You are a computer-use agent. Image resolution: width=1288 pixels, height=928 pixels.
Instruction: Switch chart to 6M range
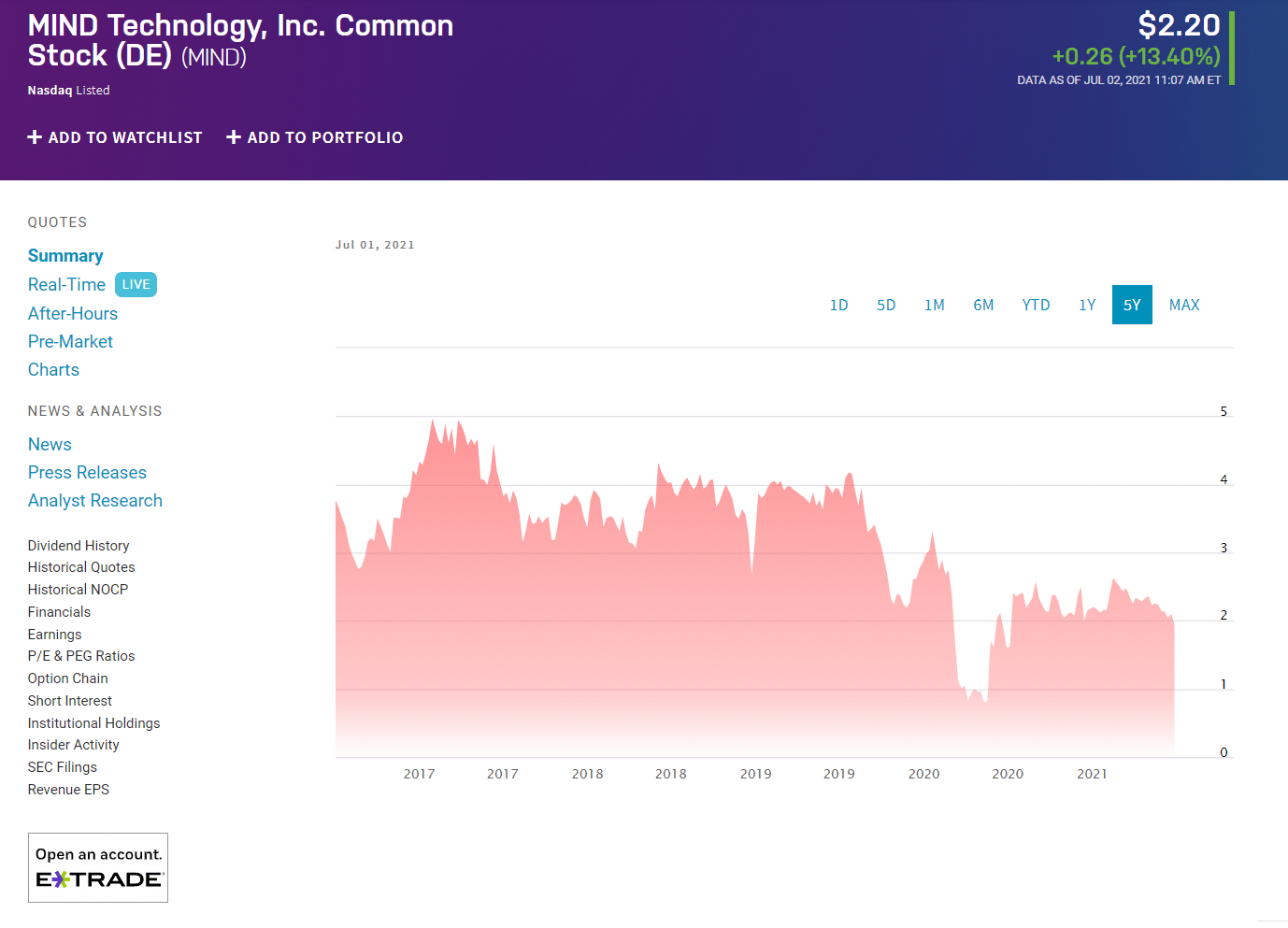click(x=983, y=305)
